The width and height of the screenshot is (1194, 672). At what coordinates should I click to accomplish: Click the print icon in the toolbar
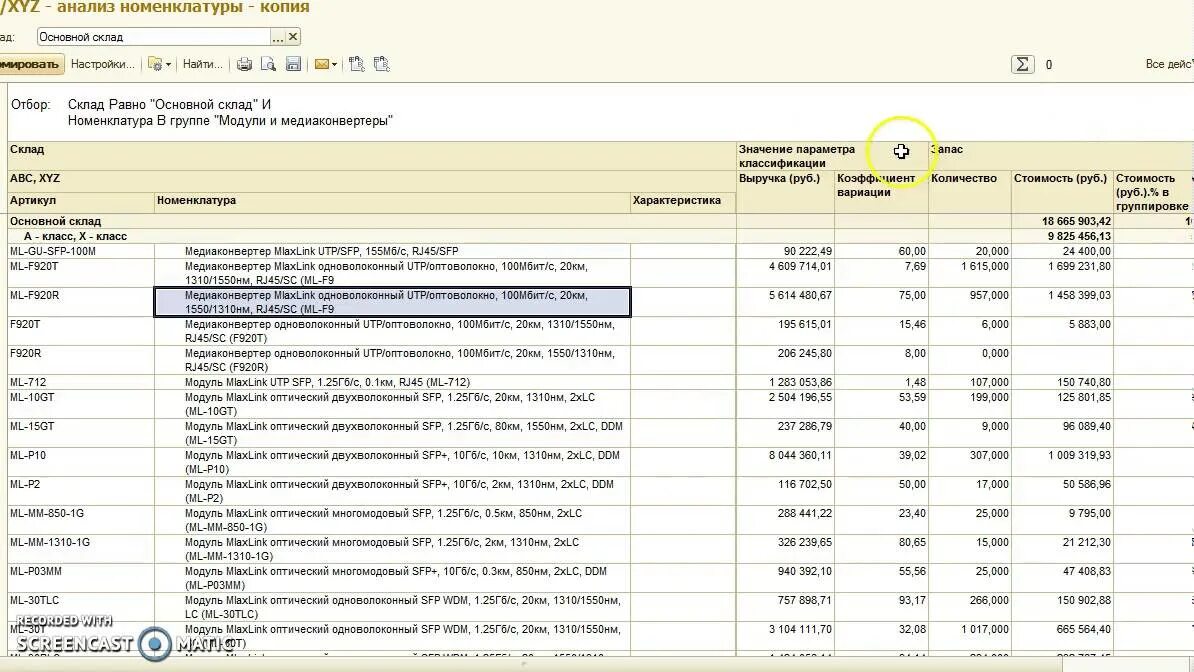coord(244,65)
